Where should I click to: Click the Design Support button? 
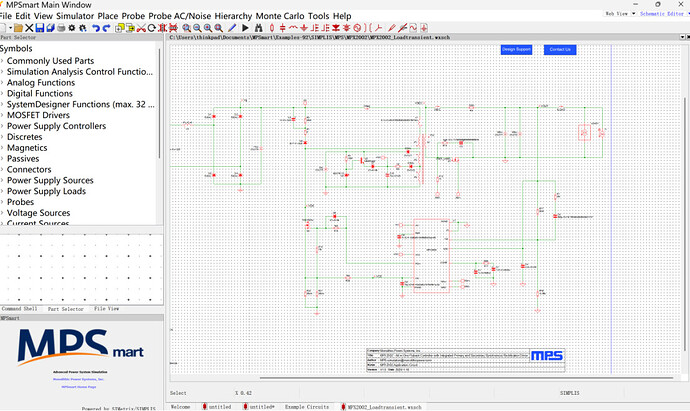click(517, 49)
